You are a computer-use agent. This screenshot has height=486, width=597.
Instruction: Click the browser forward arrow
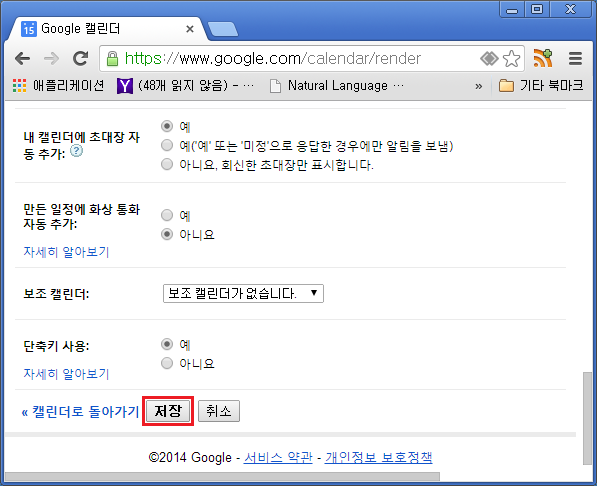pos(51,59)
